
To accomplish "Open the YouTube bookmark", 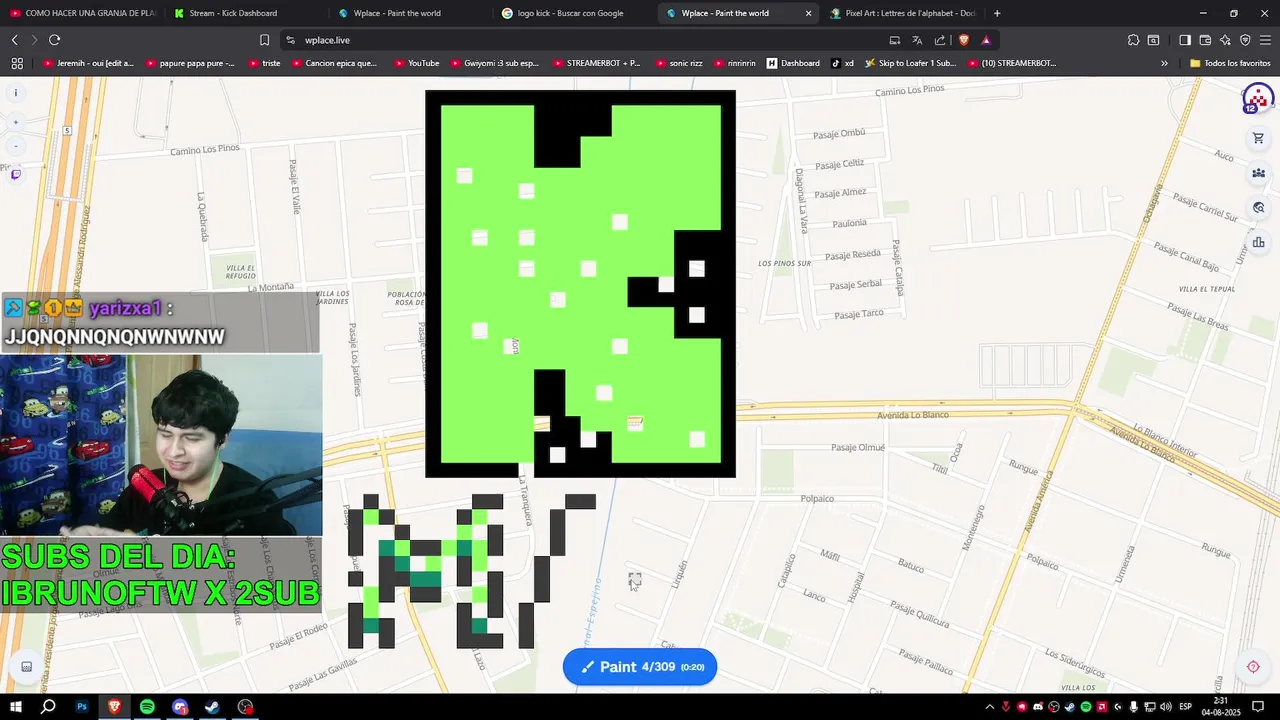I will [x=416, y=63].
